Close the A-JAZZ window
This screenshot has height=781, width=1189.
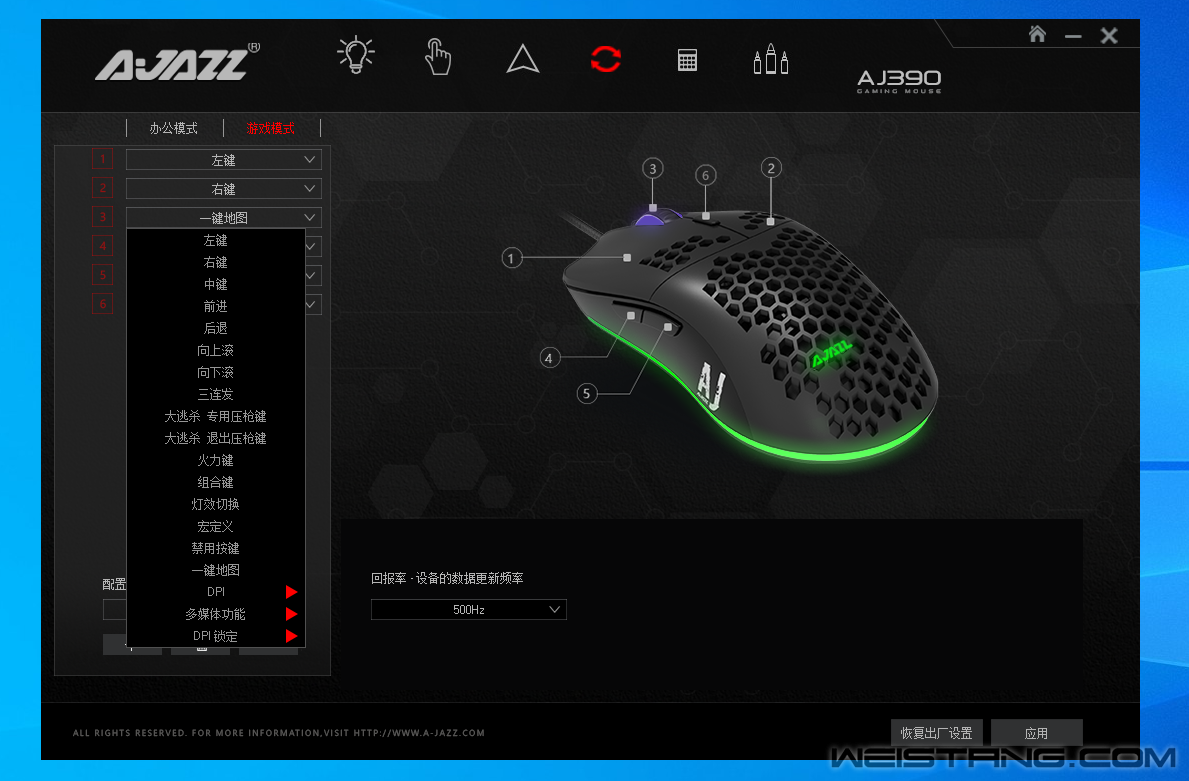(1109, 36)
